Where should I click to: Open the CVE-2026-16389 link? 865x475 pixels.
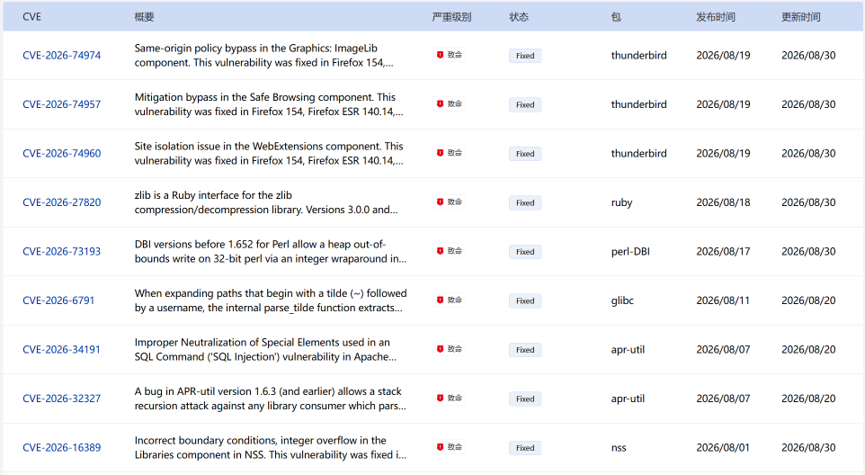coord(61,447)
